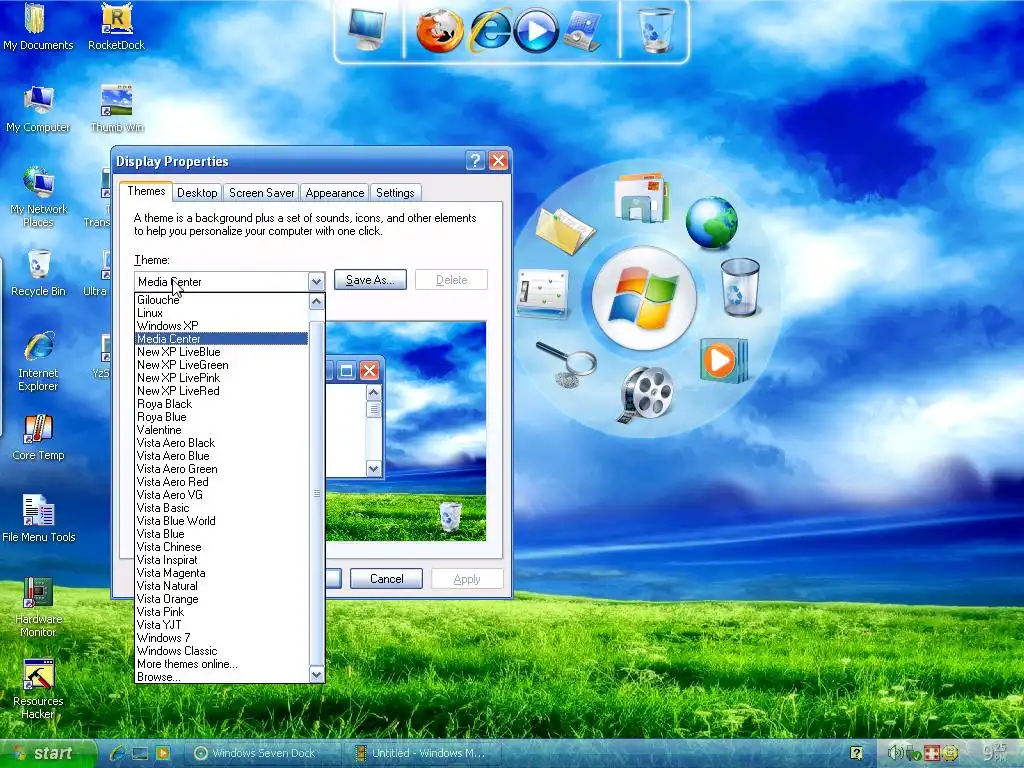1024x768 pixels.
Task: Open the Thumb Win desktop shortcut
Action: click(117, 109)
